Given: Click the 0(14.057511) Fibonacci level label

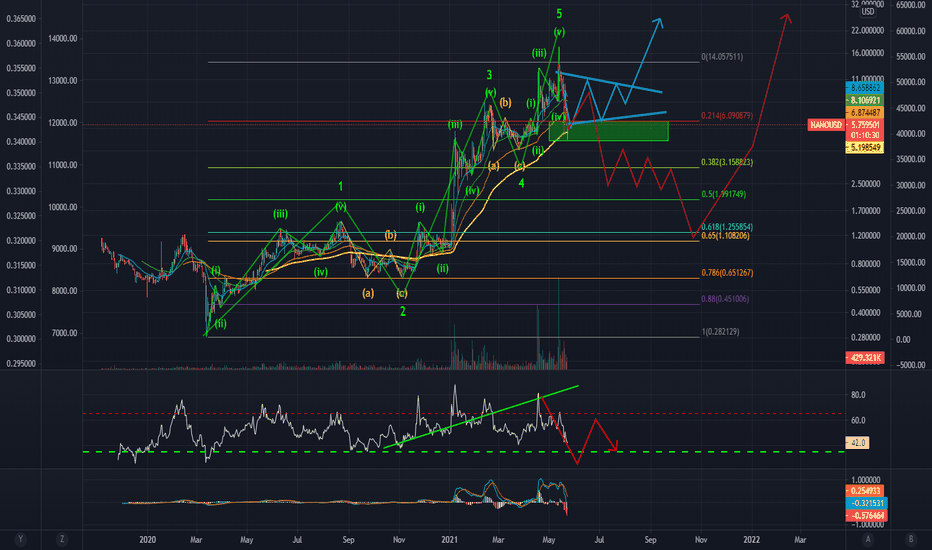Looking at the screenshot, I should point(722,57).
